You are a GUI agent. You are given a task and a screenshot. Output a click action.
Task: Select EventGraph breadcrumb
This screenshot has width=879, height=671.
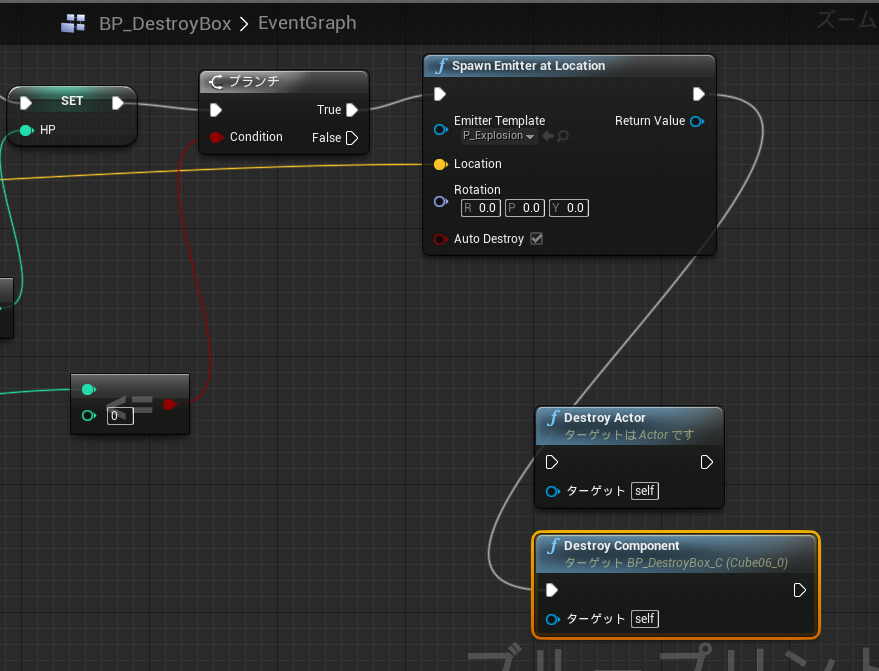click(x=307, y=23)
